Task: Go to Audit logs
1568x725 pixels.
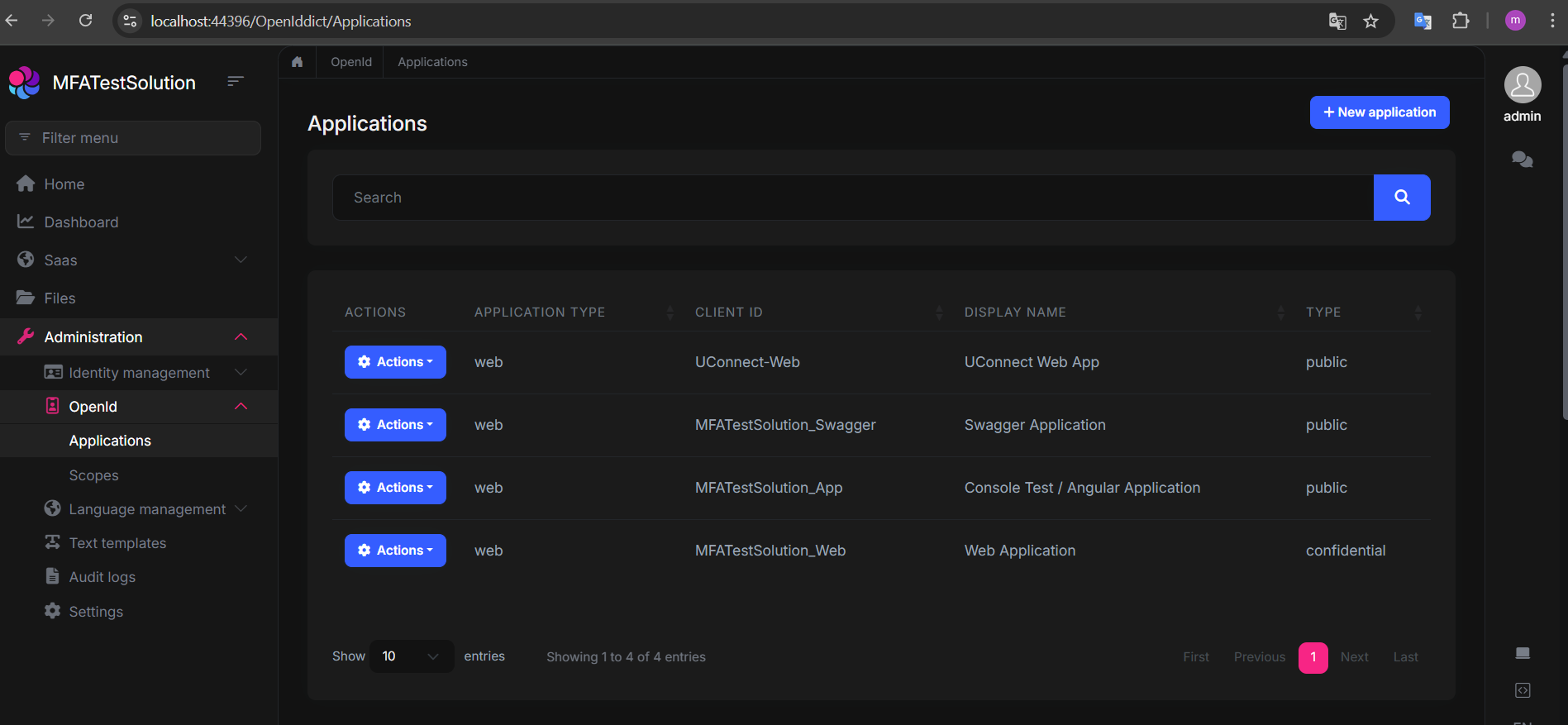Action: tap(102, 577)
